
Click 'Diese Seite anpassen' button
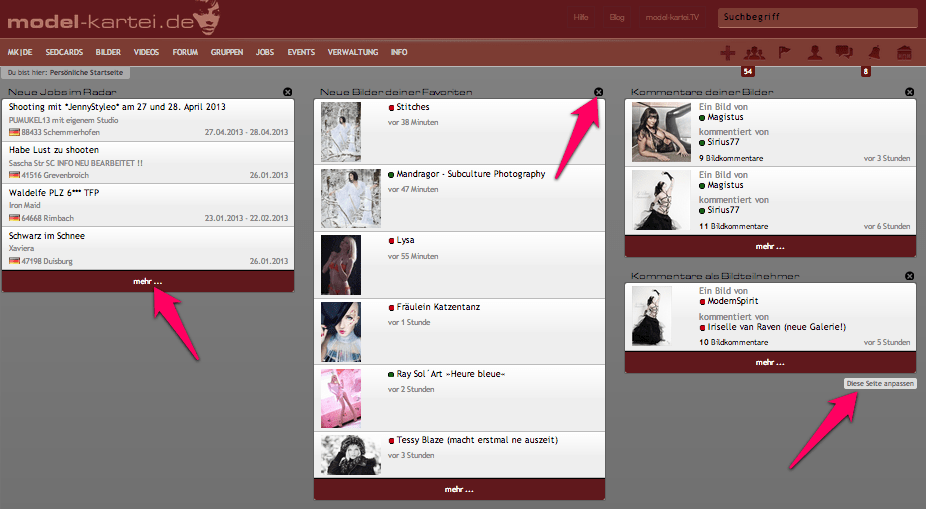click(x=881, y=383)
